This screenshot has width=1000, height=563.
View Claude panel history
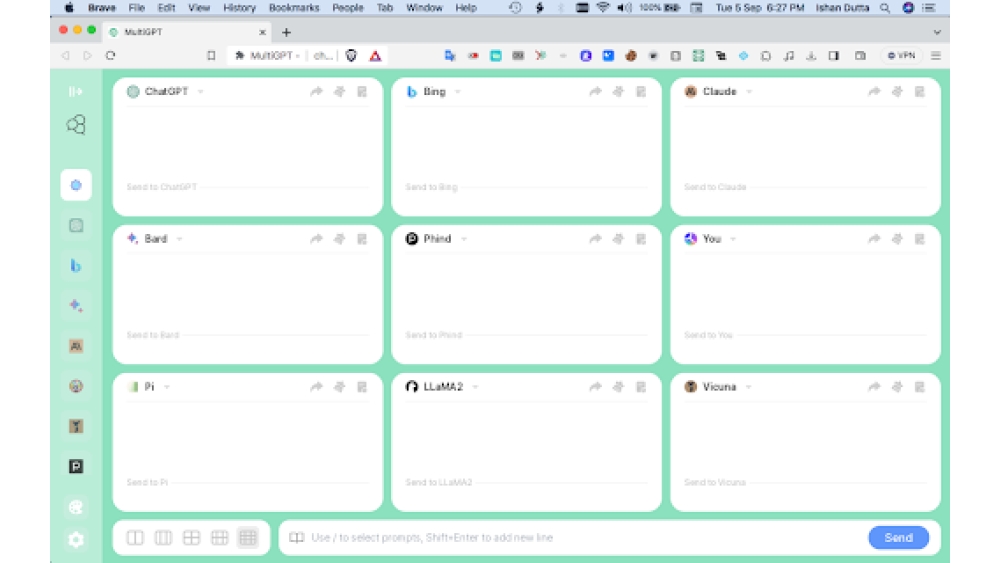pyautogui.click(x=920, y=92)
